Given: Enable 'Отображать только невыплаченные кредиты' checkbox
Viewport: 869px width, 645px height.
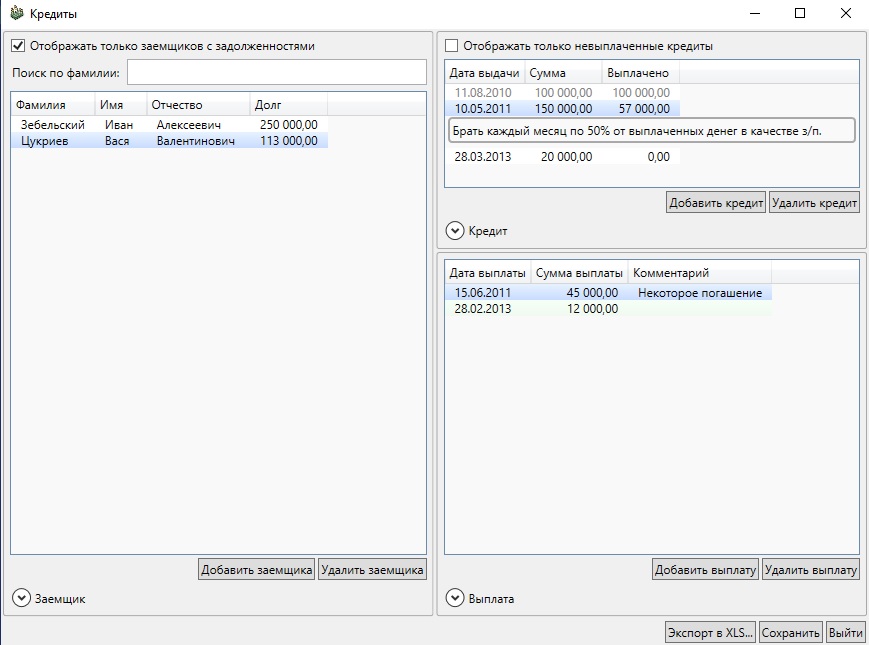Looking at the screenshot, I should tap(452, 45).
